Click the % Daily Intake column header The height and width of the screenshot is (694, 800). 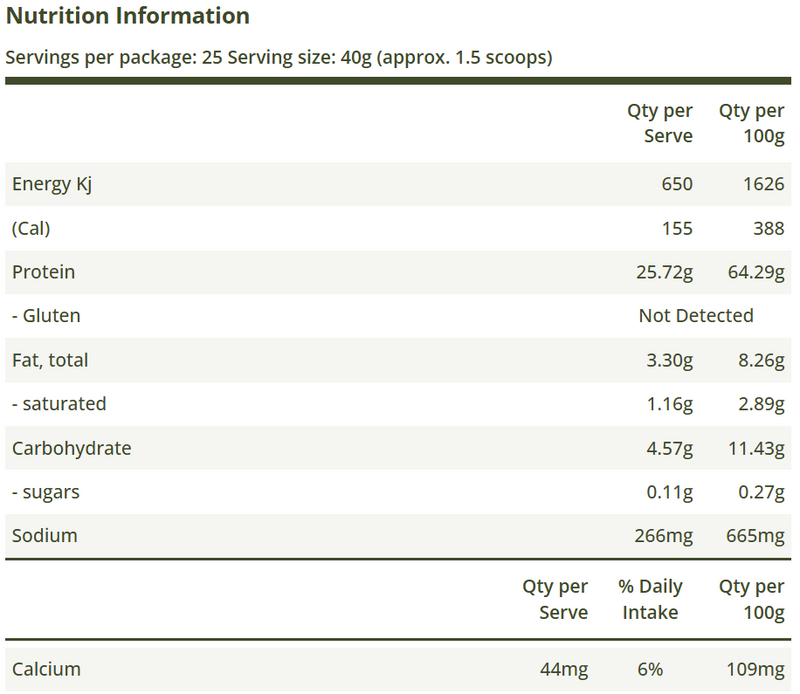click(648, 599)
